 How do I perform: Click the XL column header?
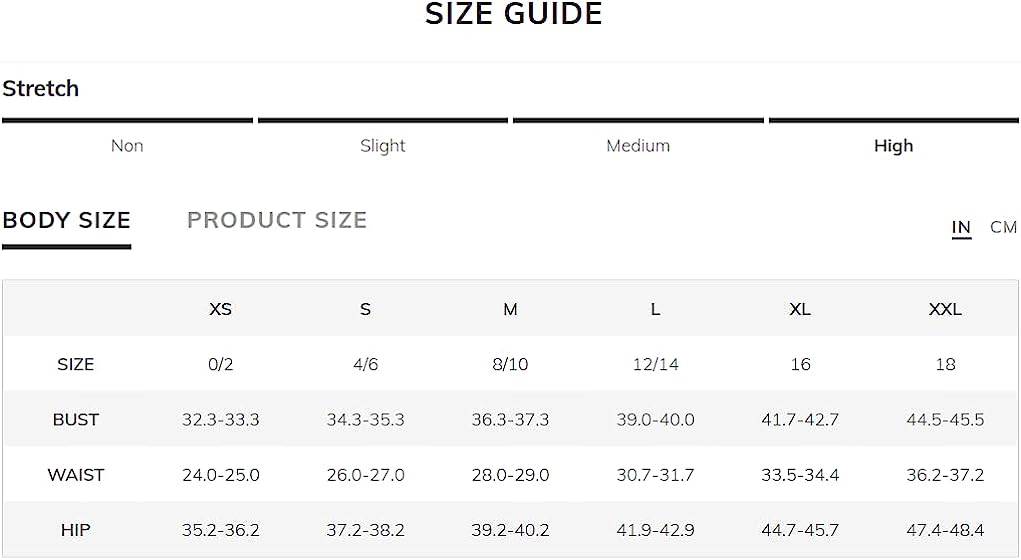(x=800, y=309)
